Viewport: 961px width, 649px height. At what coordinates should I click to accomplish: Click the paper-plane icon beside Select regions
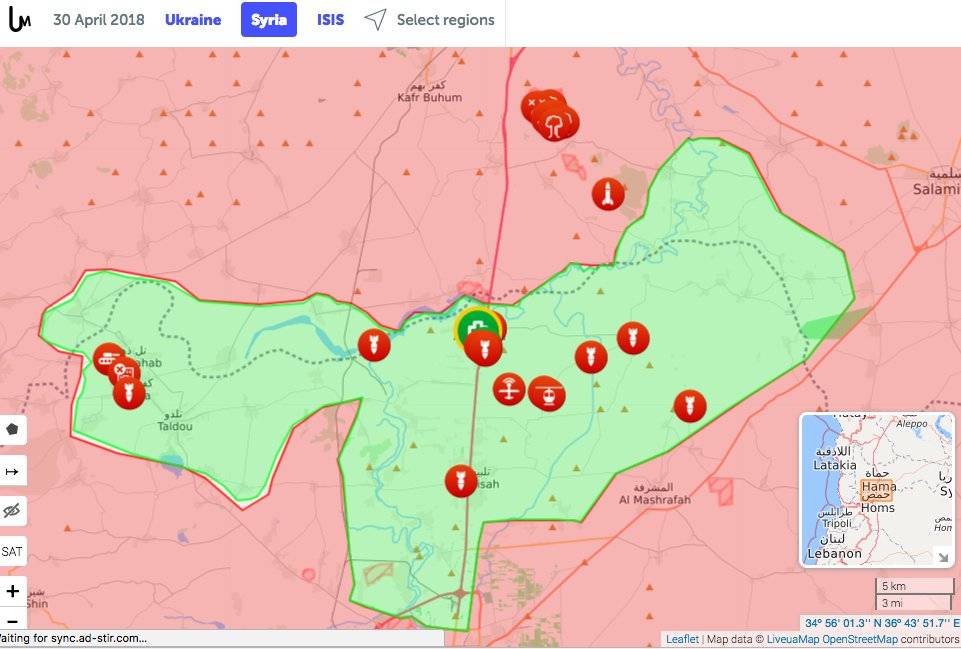[x=375, y=20]
